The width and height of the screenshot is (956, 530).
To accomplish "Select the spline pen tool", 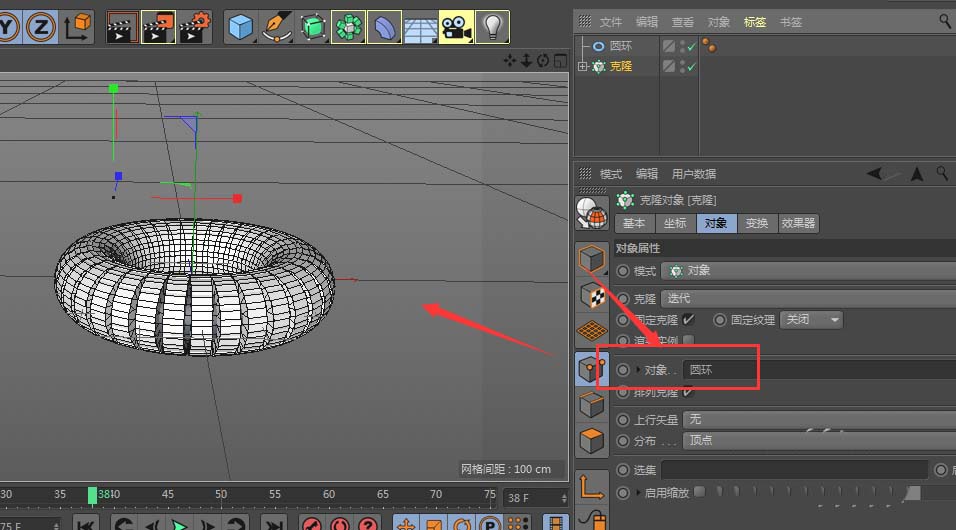I will click(275, 27).
